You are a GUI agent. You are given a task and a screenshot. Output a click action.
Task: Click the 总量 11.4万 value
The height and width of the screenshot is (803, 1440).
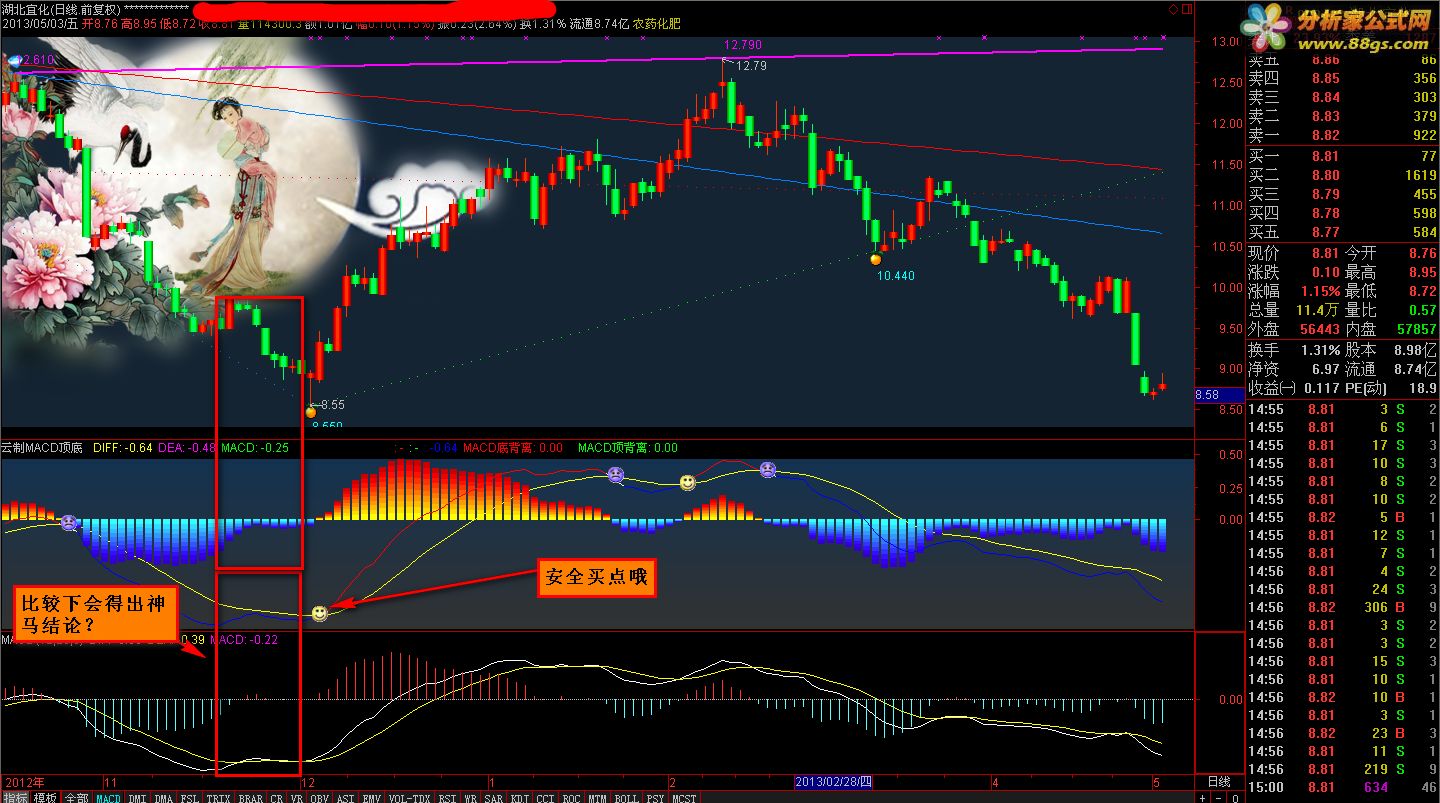pyautogui.click(x=1315, y=310)
